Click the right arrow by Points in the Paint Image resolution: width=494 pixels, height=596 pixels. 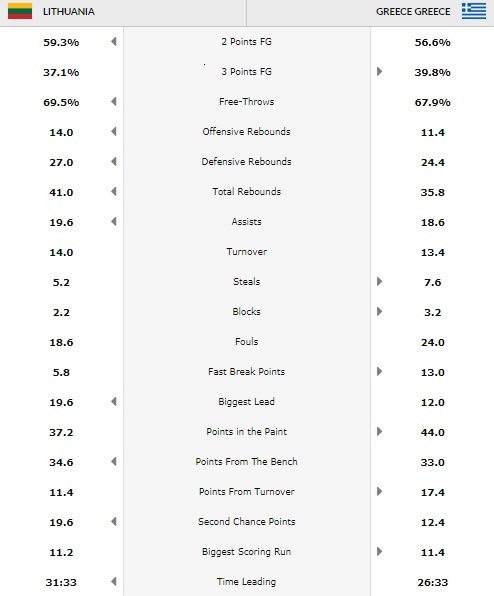tap(379, 431)
